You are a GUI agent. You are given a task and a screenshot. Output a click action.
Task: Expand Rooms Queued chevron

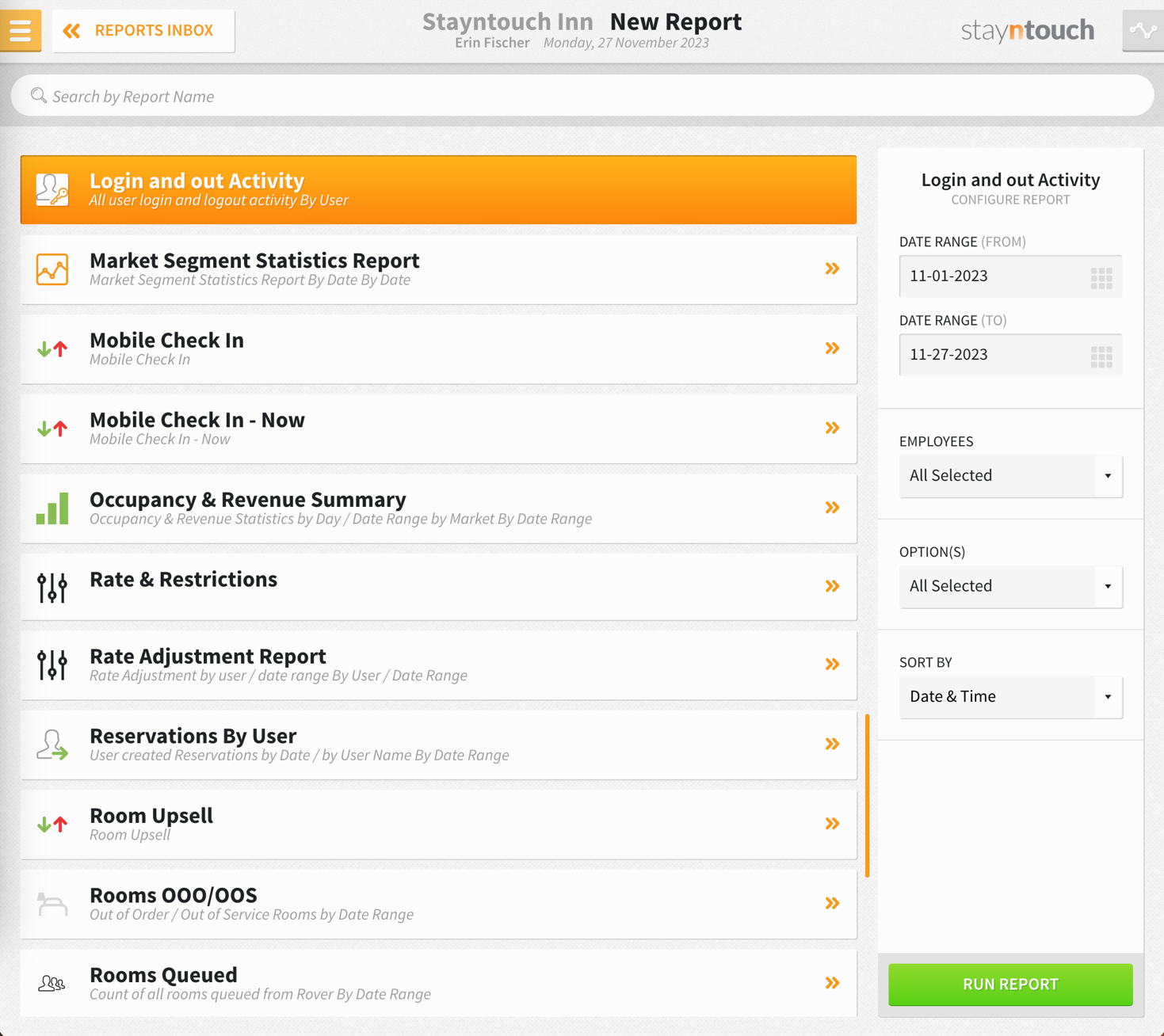832,983
